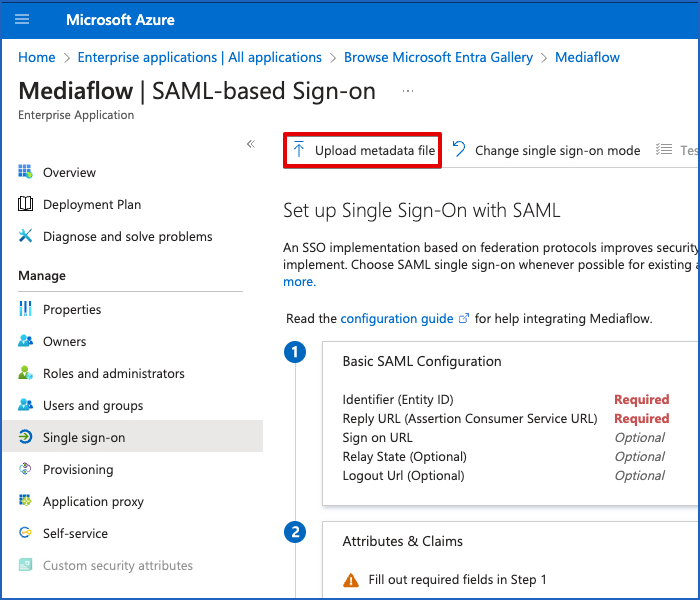Click Enterprise applications All applications breadcrumb
The image size is (700, 600).
199,57
